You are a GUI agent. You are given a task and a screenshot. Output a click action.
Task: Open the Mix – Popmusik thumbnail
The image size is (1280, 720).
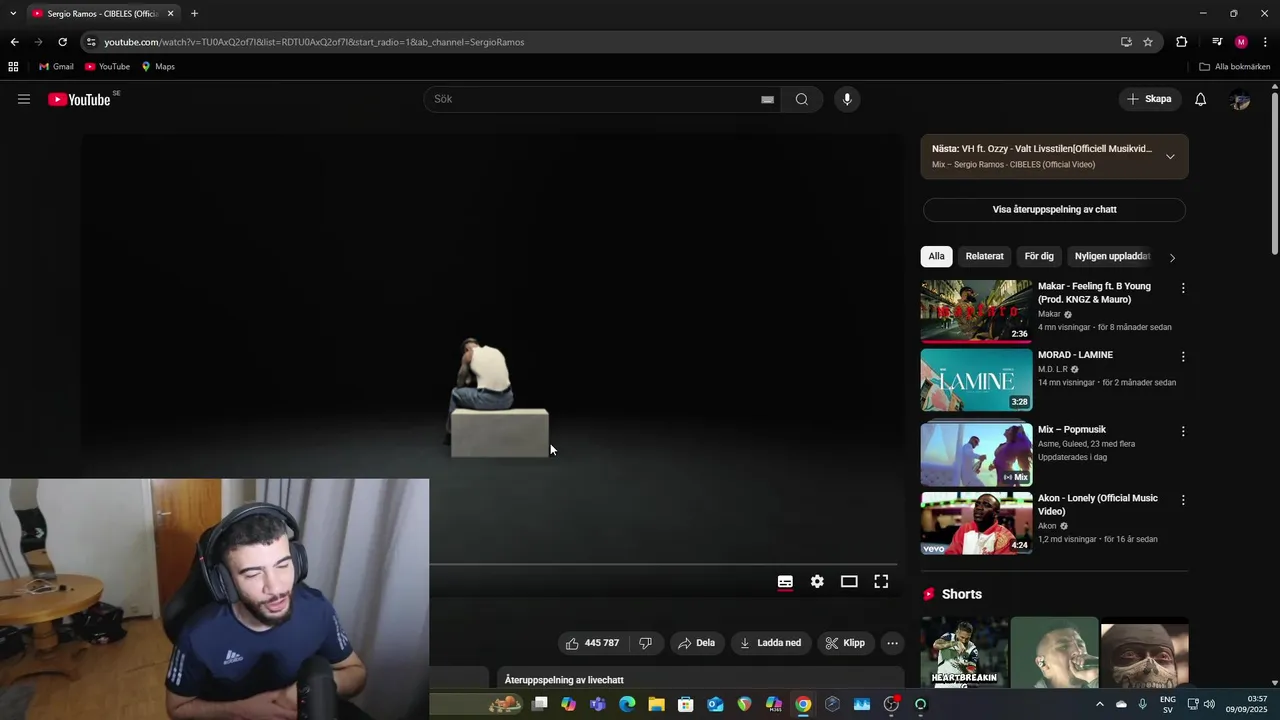pyautogui.click(x=976, y=454)
